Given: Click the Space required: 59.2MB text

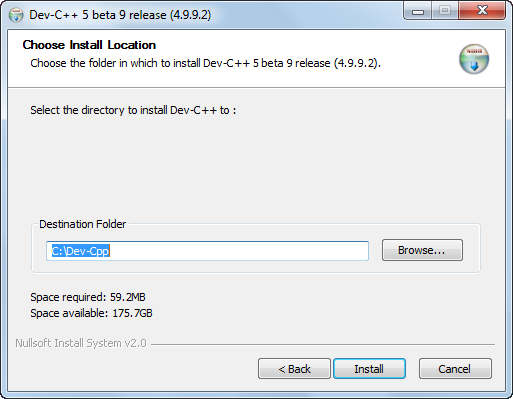Looking at the screenshot, I should pos(88,297).
